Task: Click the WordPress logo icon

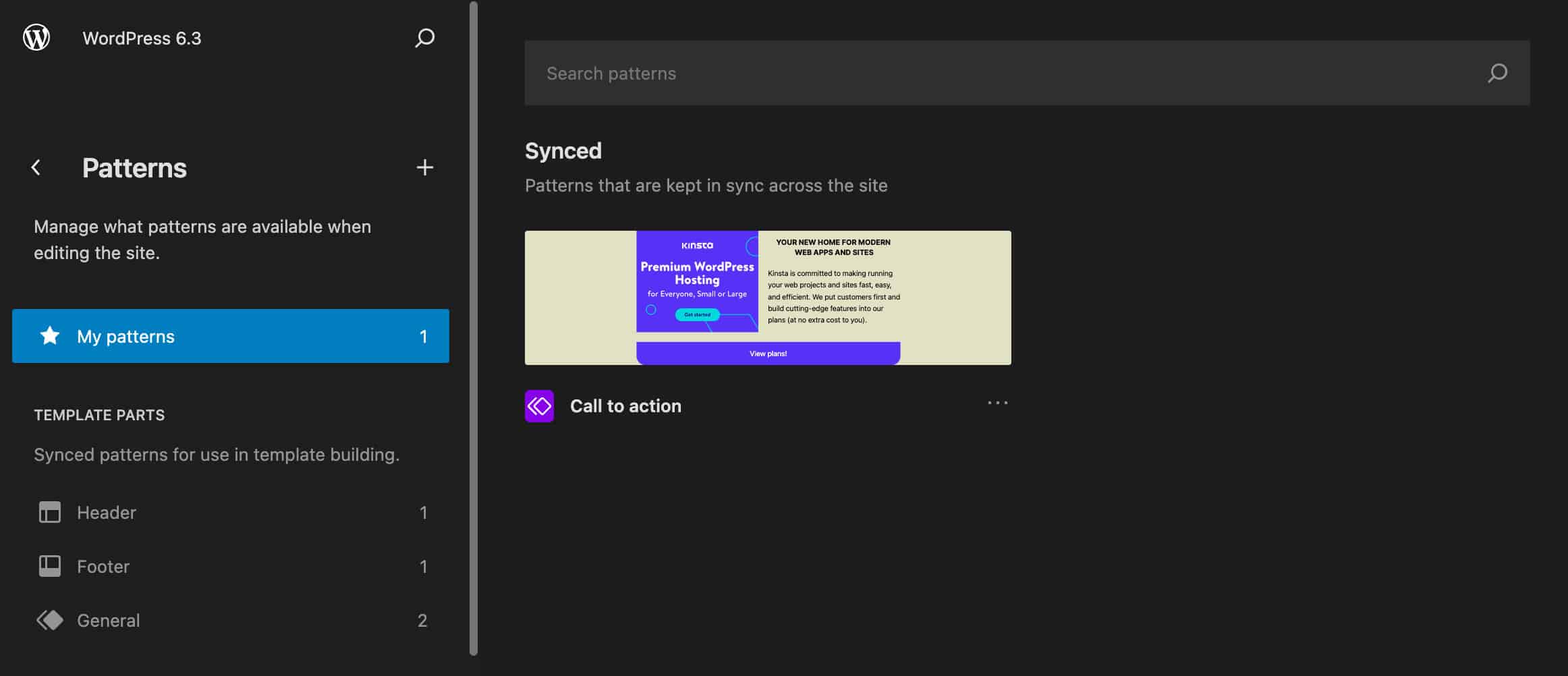Action: click(36, 37)
